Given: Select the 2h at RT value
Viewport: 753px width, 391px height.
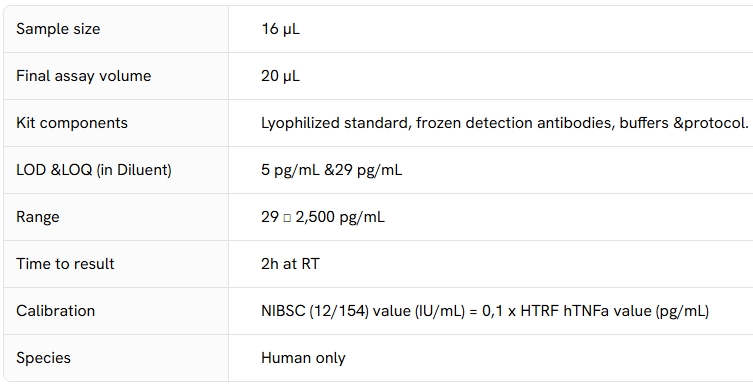Looking at the screenshot, I should pyautogui.click(x=290, y=264).
